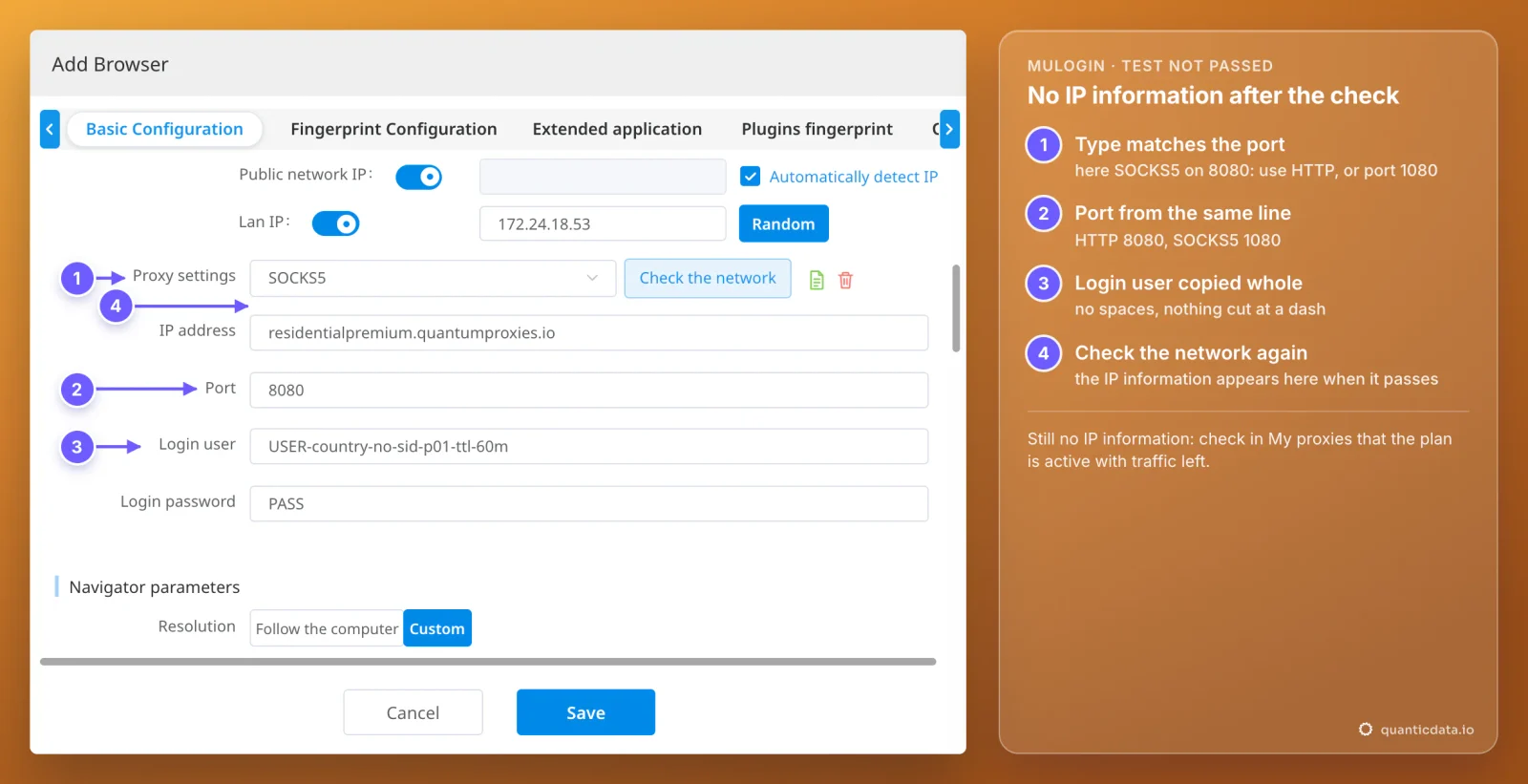Open the Fingerprint Configuration tab
Image resolution: width=1528 pixels, height=784 pixels.
click(393, 129)
